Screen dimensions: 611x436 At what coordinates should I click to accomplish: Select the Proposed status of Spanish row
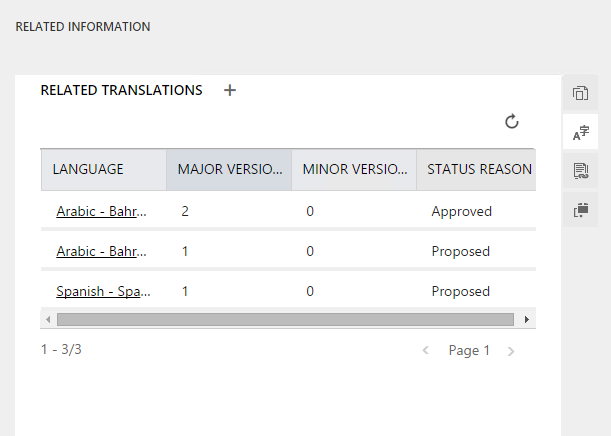pos(460,292)
